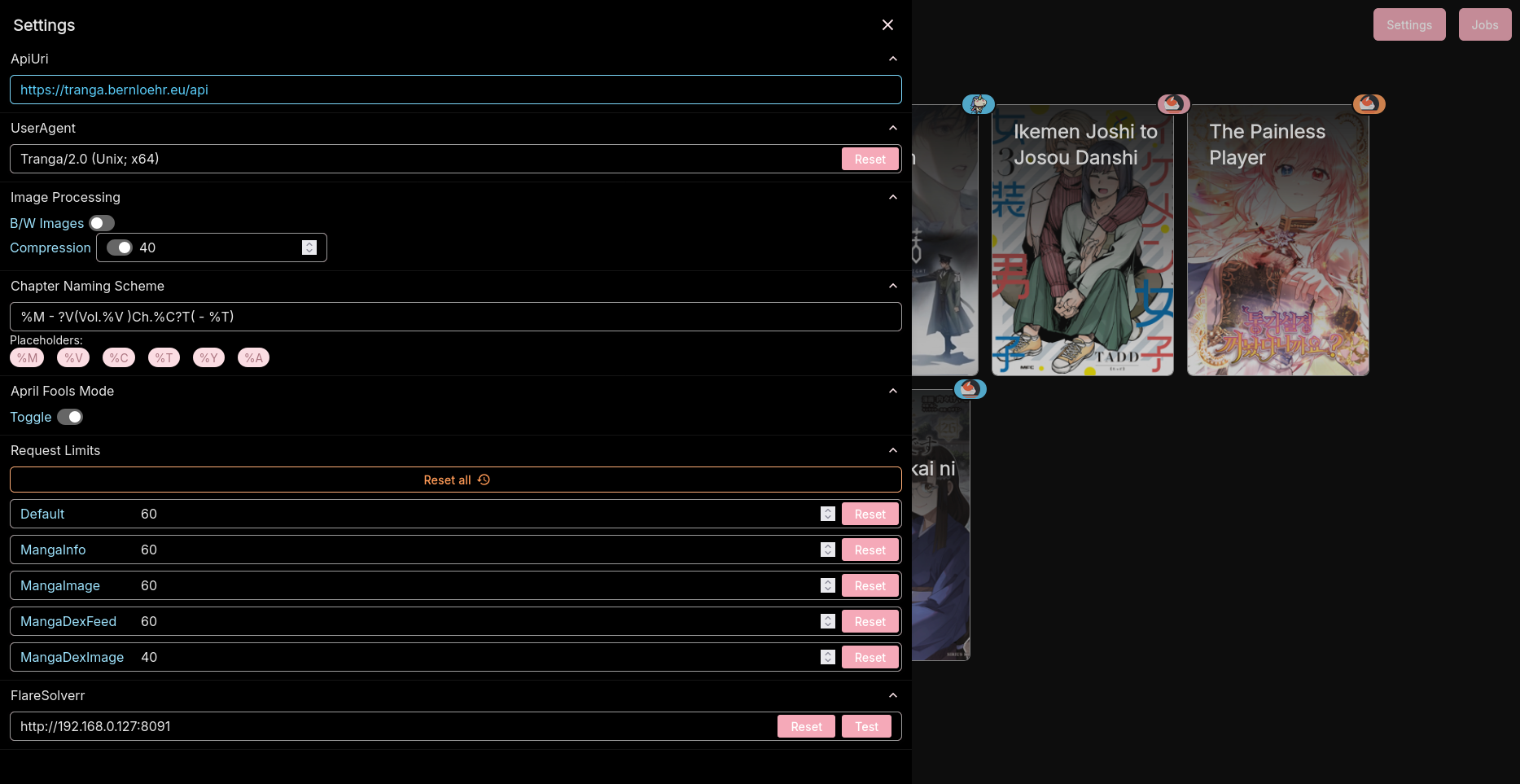
Task: Click the connector badge on The Painless Player
Action: click(1369, 103)
